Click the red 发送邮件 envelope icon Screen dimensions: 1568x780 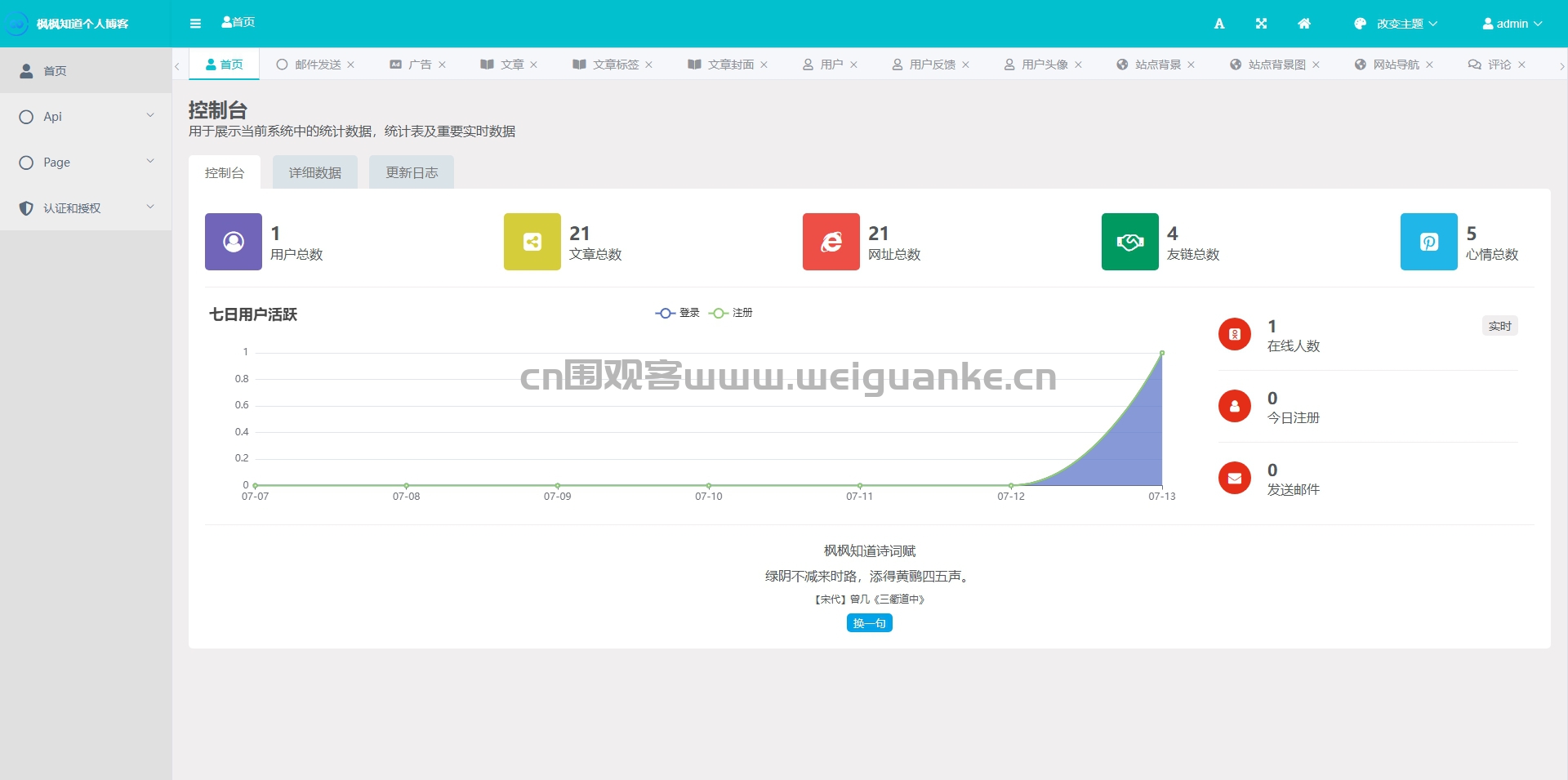[x=1235, y=478]
